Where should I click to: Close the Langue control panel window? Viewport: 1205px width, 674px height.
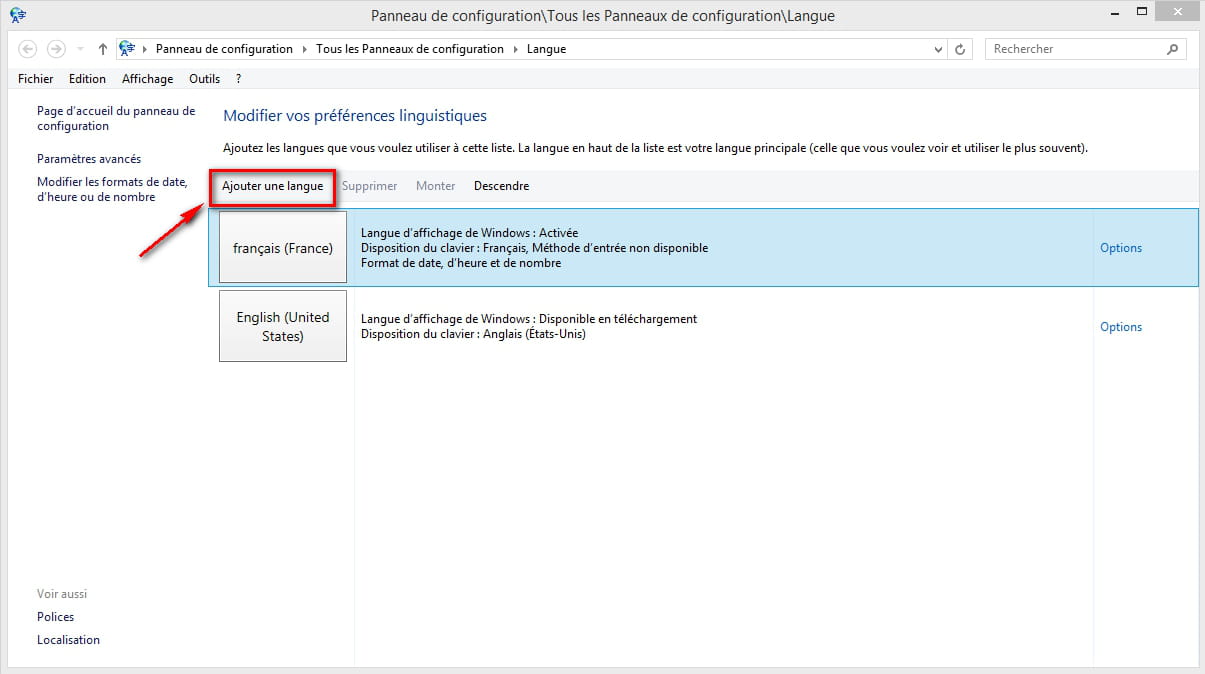click(1180, 12)
